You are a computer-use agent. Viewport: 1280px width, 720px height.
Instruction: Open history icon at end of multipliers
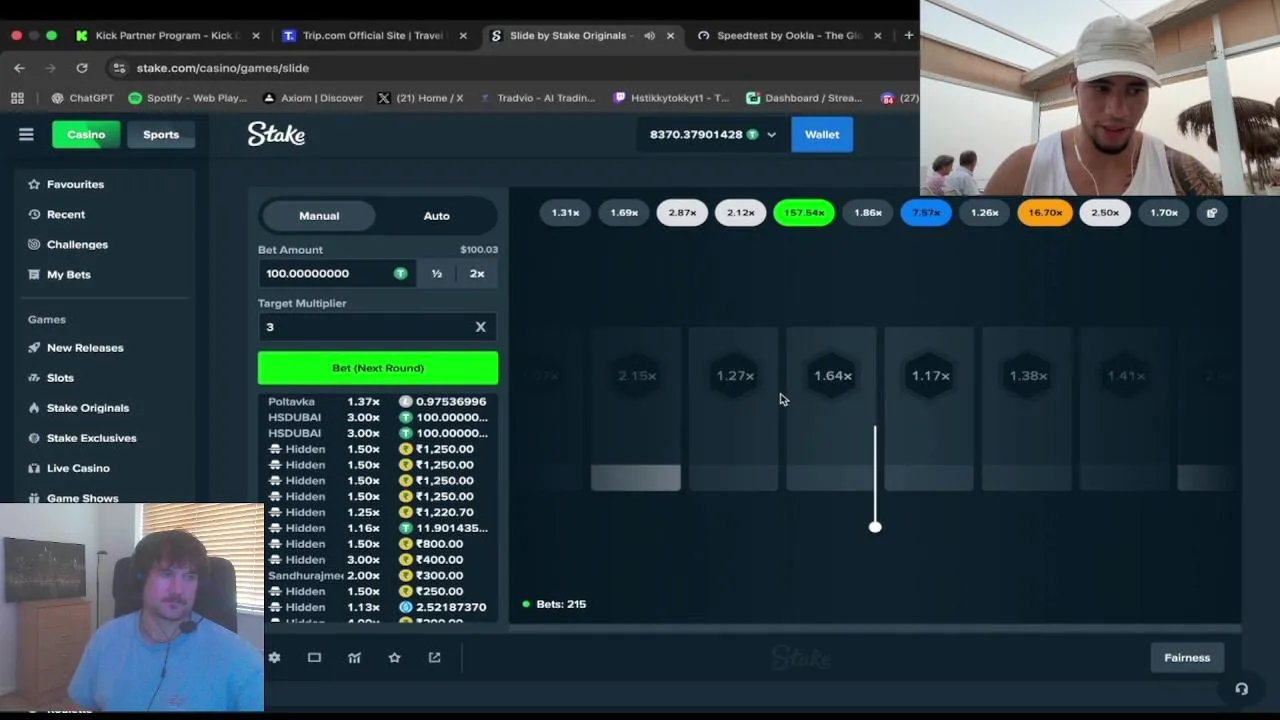click(x=1212, y=212)
